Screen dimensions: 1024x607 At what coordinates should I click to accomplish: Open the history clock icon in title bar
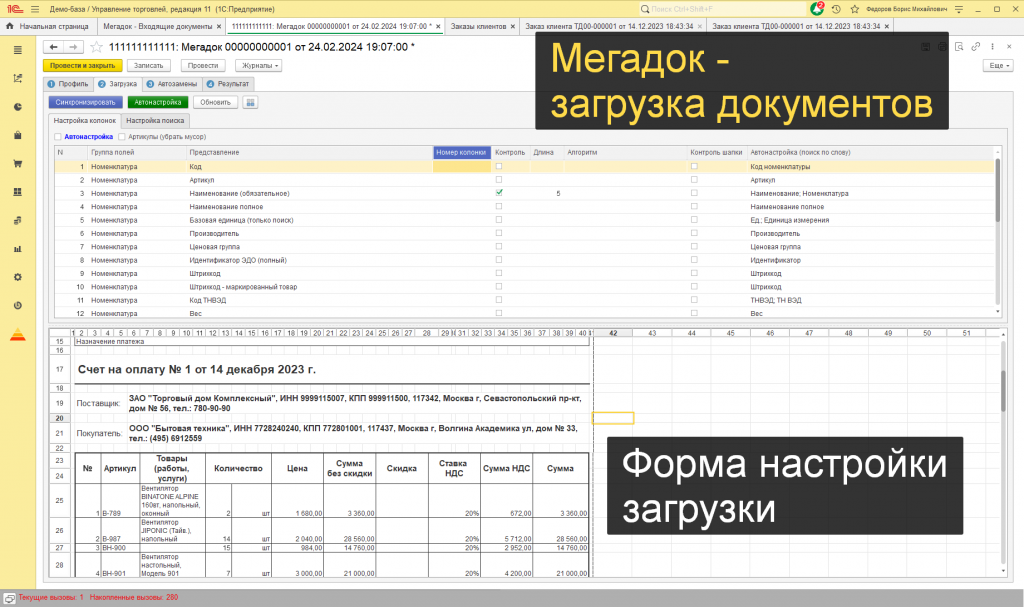point(836,9)
